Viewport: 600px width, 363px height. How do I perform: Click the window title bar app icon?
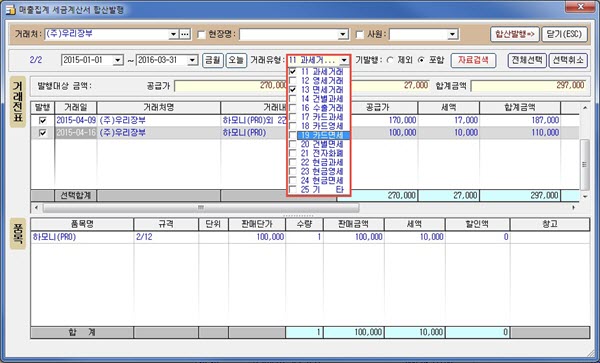point(10,9)
